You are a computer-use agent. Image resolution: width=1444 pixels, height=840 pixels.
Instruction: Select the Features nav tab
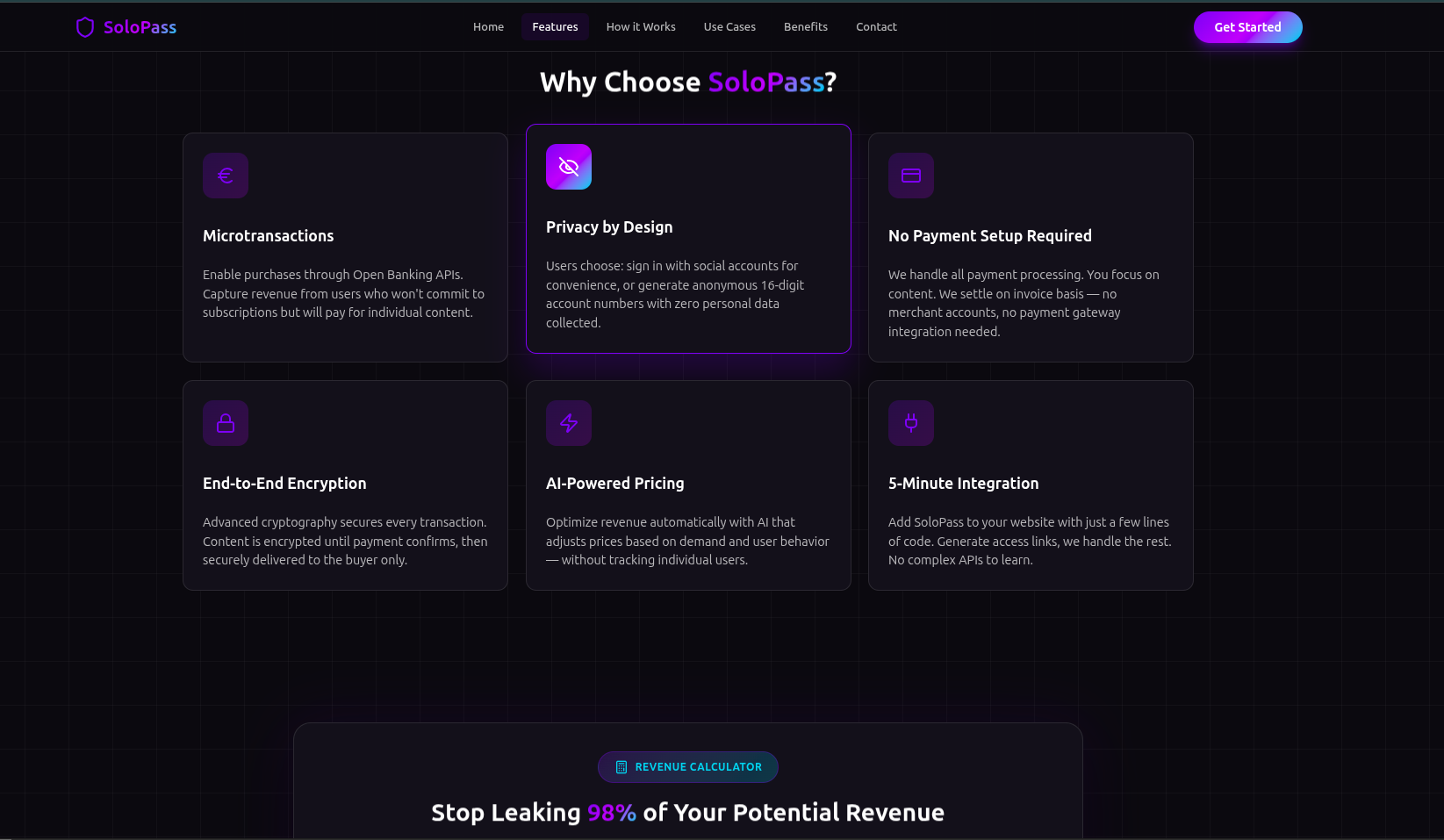click(555, 27)
